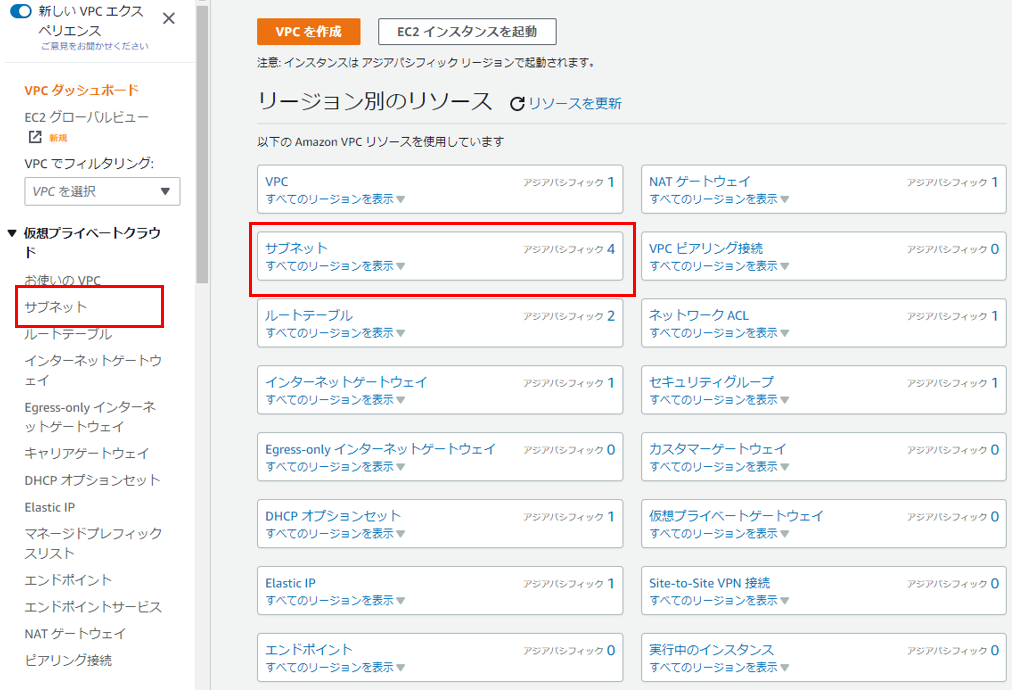
Task: Expand all regions under Egress-only card
Action: coord(335,467)
